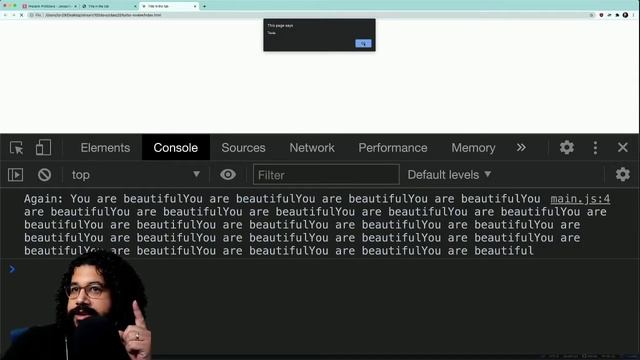Open live expression eye icon

pyautogui.click(x=228, y=175)
